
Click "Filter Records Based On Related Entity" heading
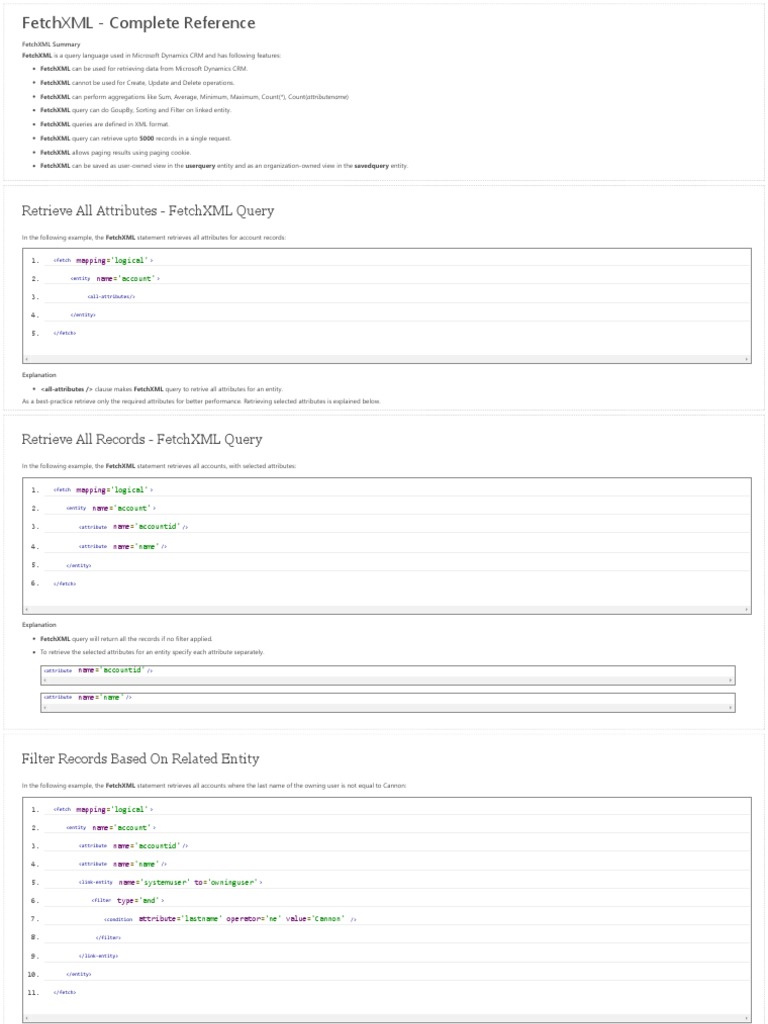(140, 759)
